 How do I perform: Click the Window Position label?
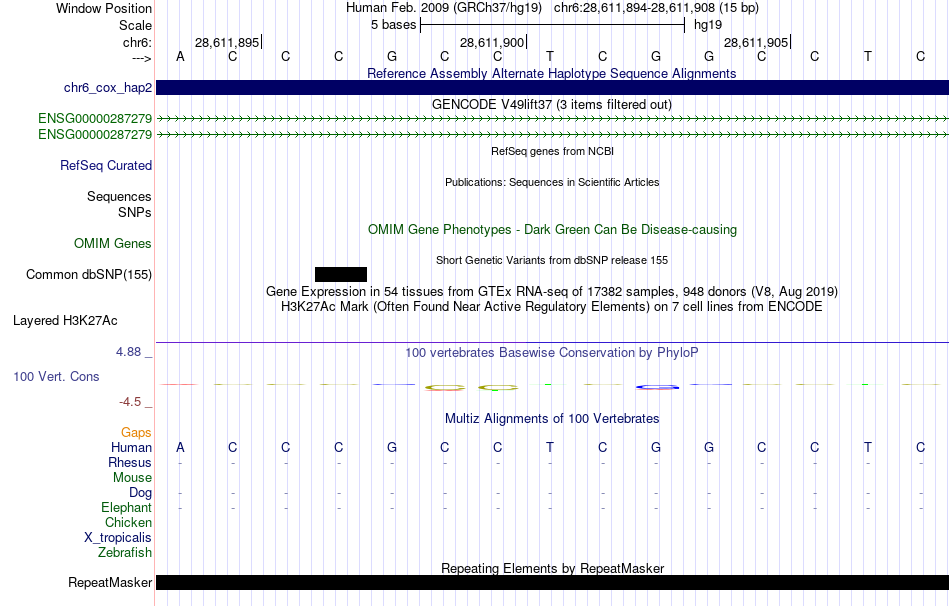click(x=104, y=8)
